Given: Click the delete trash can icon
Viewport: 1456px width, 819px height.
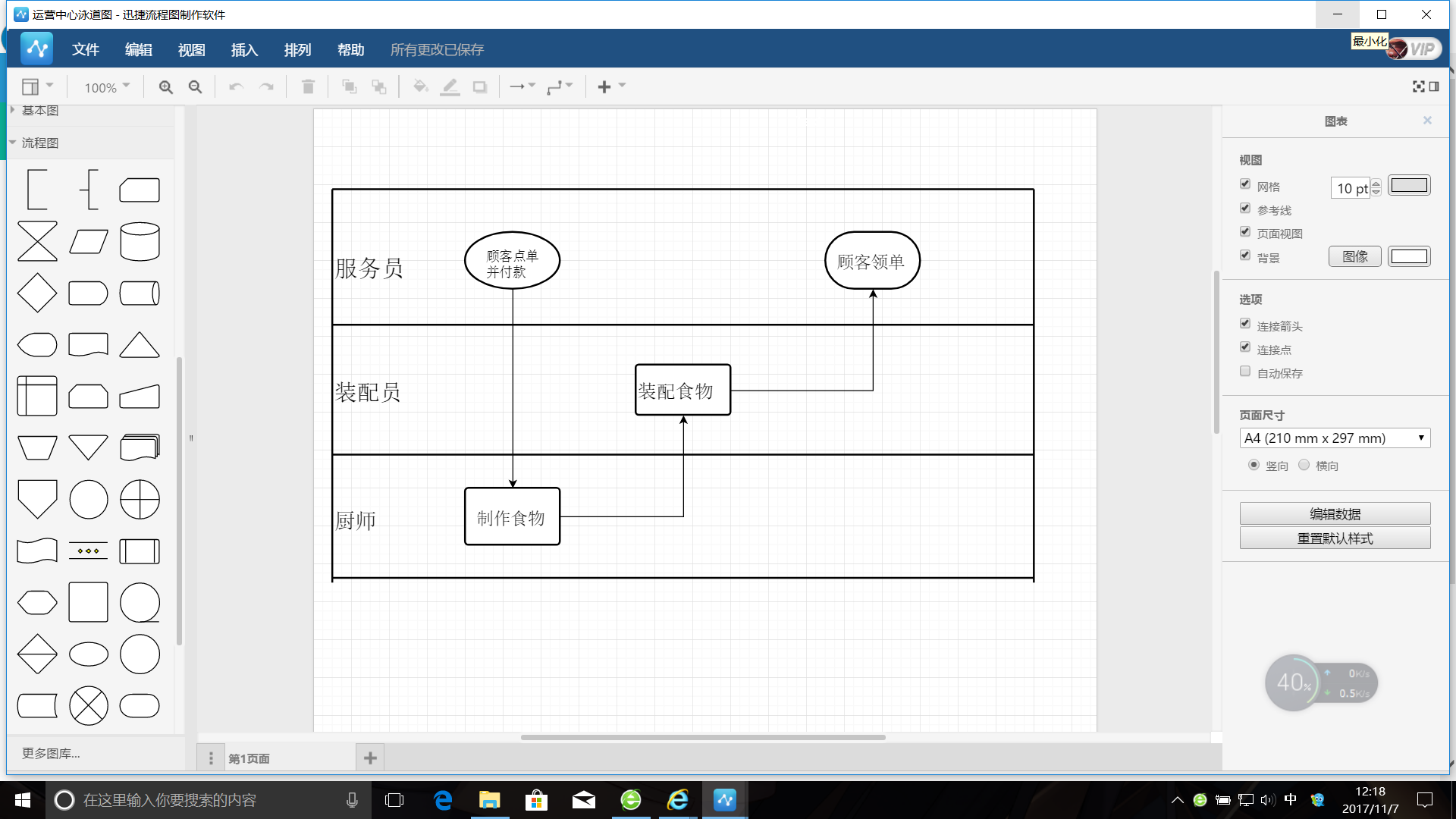Looking at the screenshot, I should pyautogui.click(x=308, y=87).
